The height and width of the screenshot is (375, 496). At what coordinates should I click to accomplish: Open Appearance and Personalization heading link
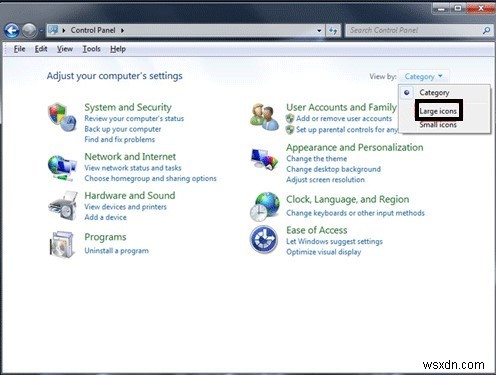click(355, 147)
